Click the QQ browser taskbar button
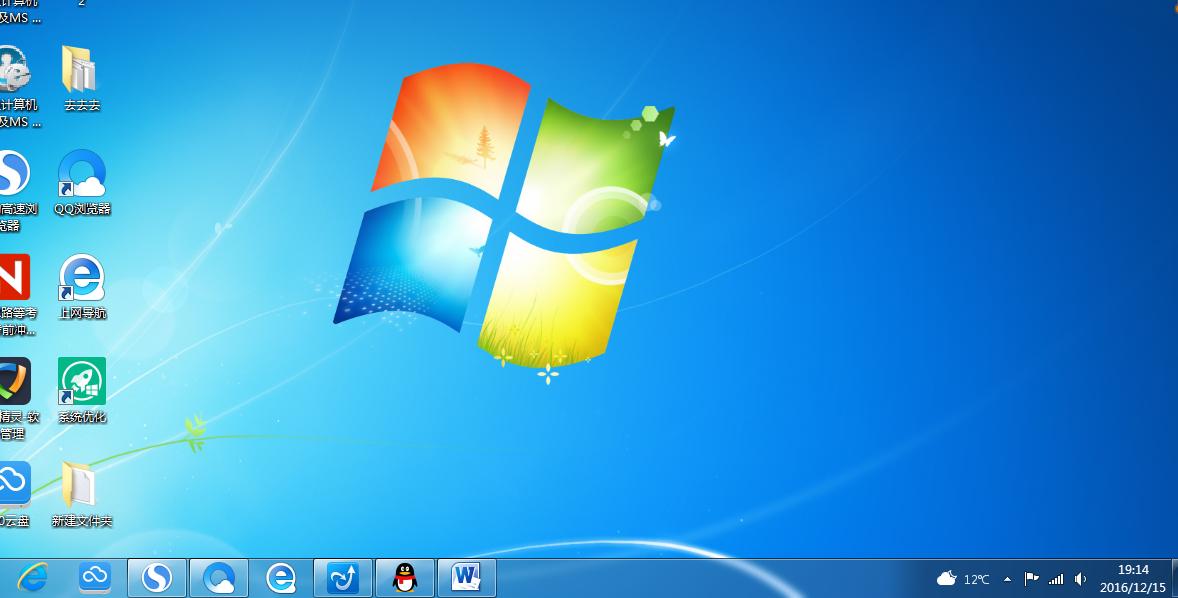 (219, 577)
